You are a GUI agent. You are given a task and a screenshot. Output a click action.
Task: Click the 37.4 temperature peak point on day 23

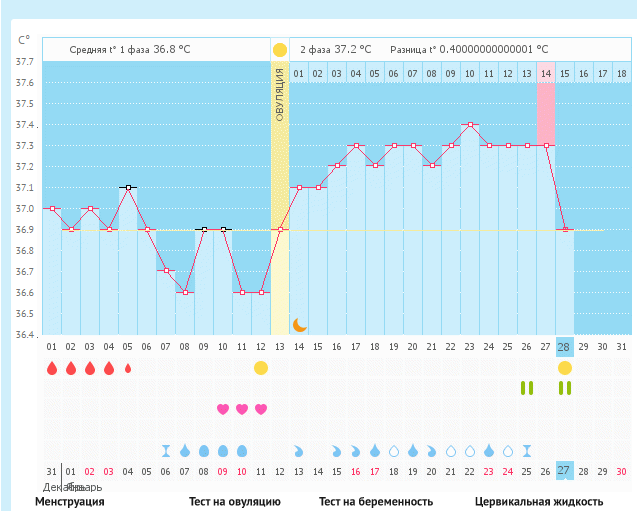[x=470, y=125]
